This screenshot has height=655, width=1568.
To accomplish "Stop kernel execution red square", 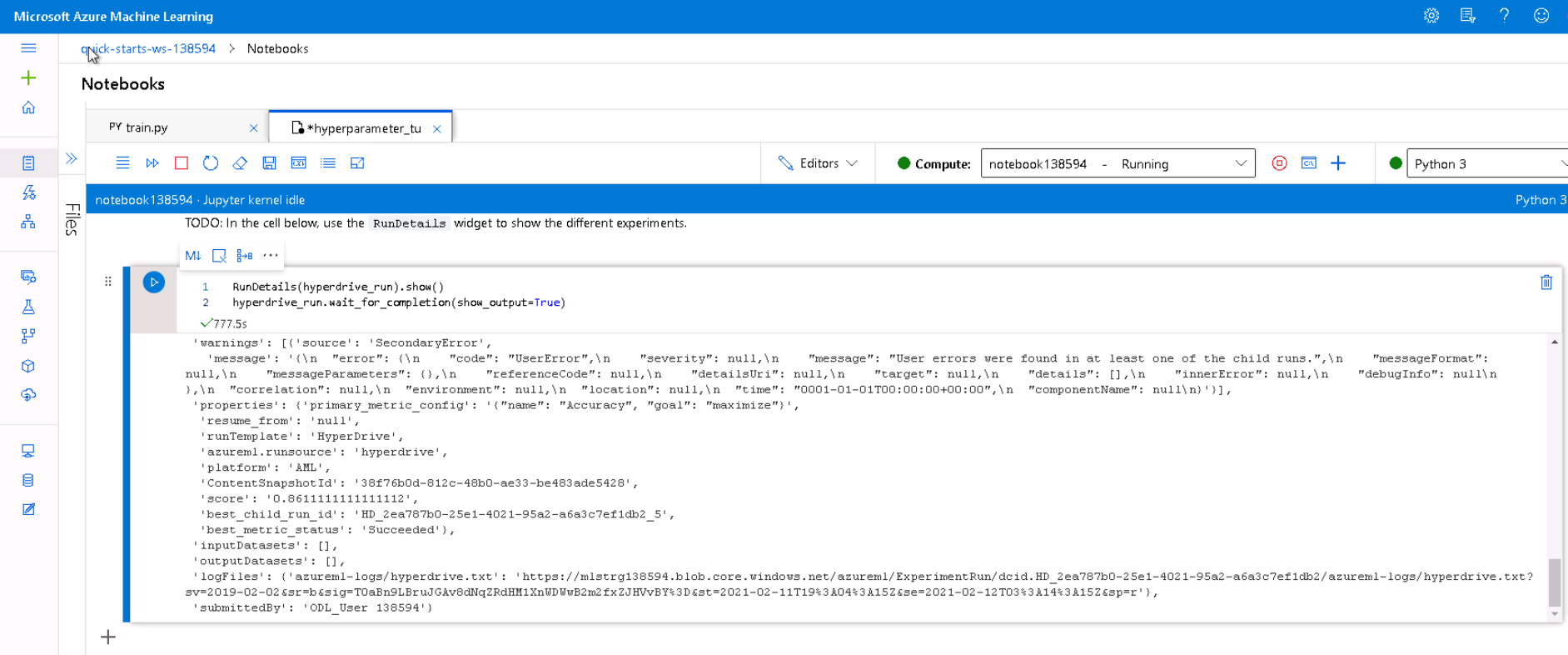I will click(182, 163).
